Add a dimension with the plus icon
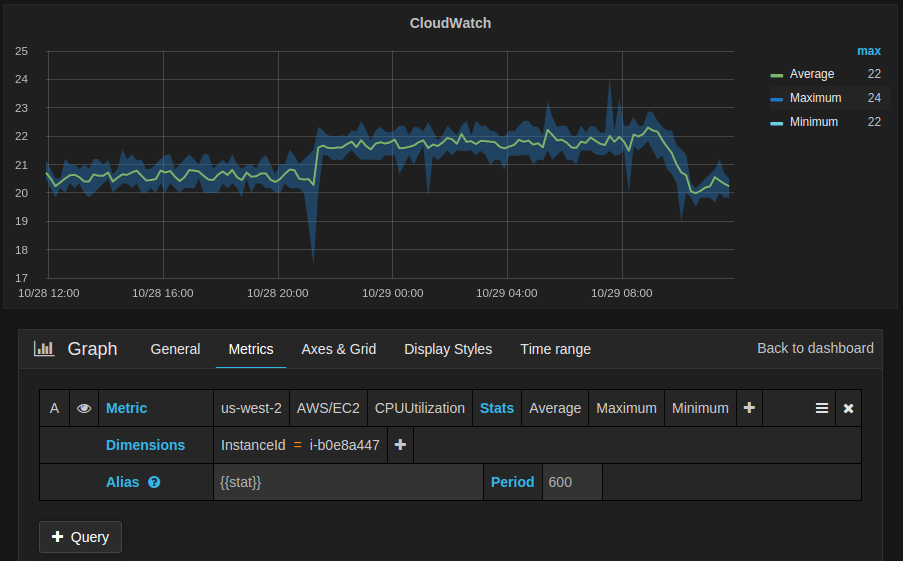This screenshot has height=561, width=903. 400,445
